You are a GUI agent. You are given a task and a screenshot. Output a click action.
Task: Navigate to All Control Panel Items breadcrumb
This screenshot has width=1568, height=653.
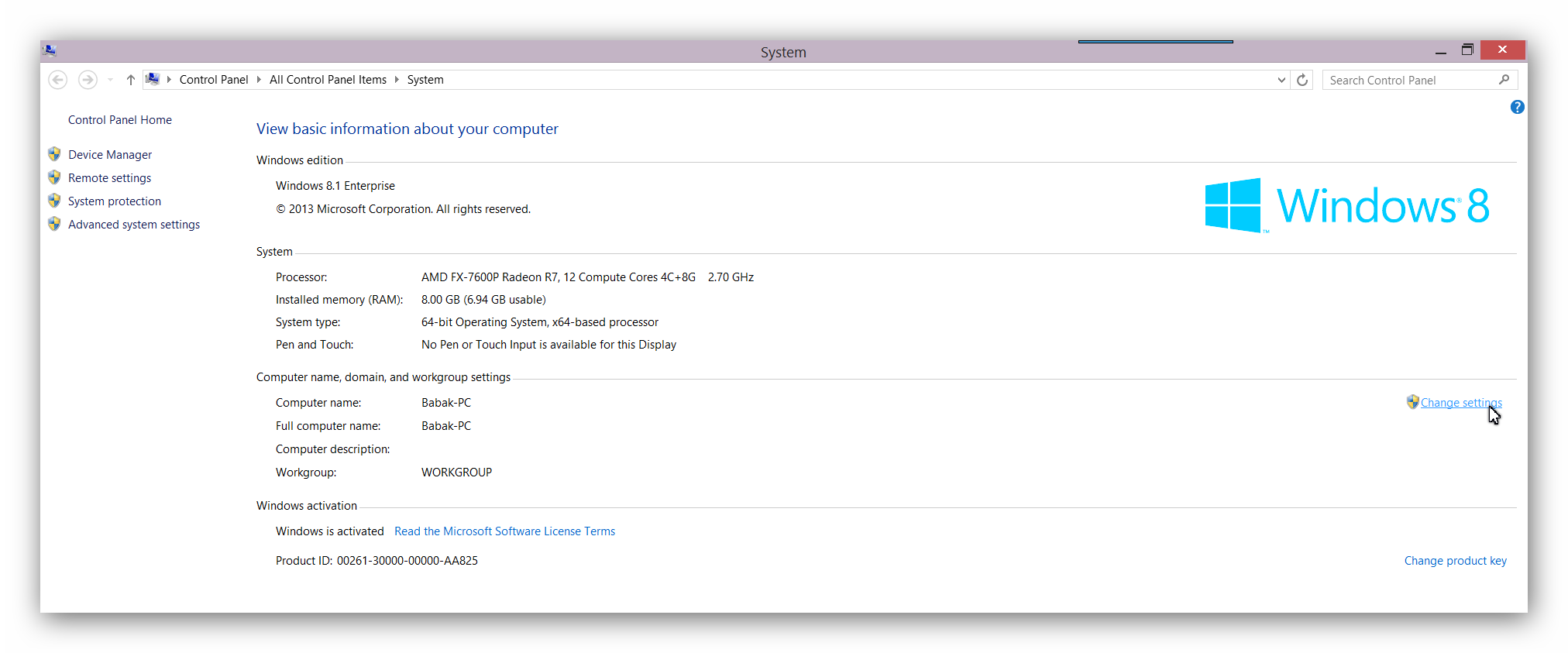pos(328,80)
